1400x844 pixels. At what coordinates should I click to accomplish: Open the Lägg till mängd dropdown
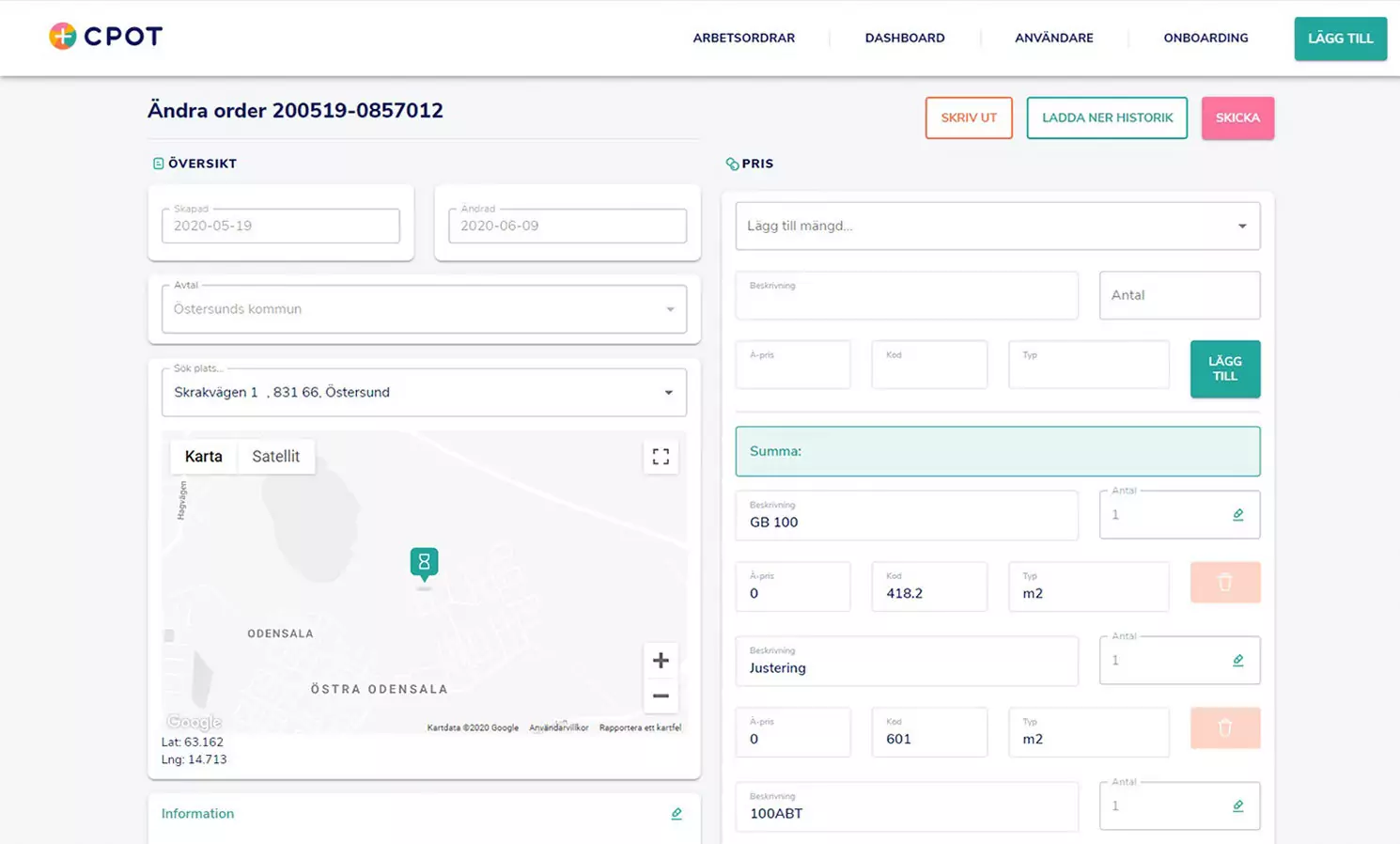[x=1241, y=227]
